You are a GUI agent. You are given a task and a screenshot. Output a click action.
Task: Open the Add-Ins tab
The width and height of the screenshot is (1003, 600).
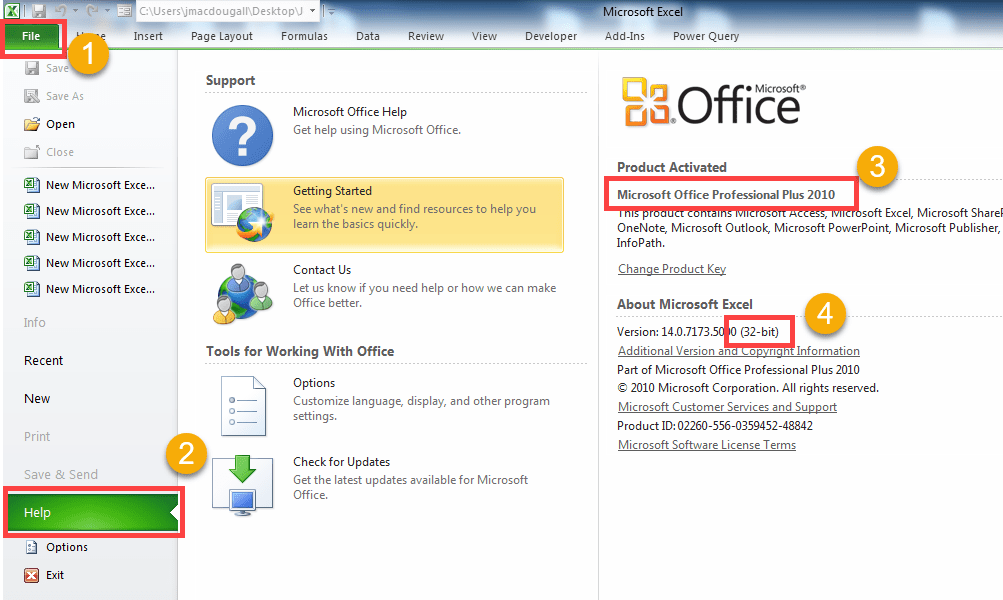pyautogui.click(x=625, y=36)
